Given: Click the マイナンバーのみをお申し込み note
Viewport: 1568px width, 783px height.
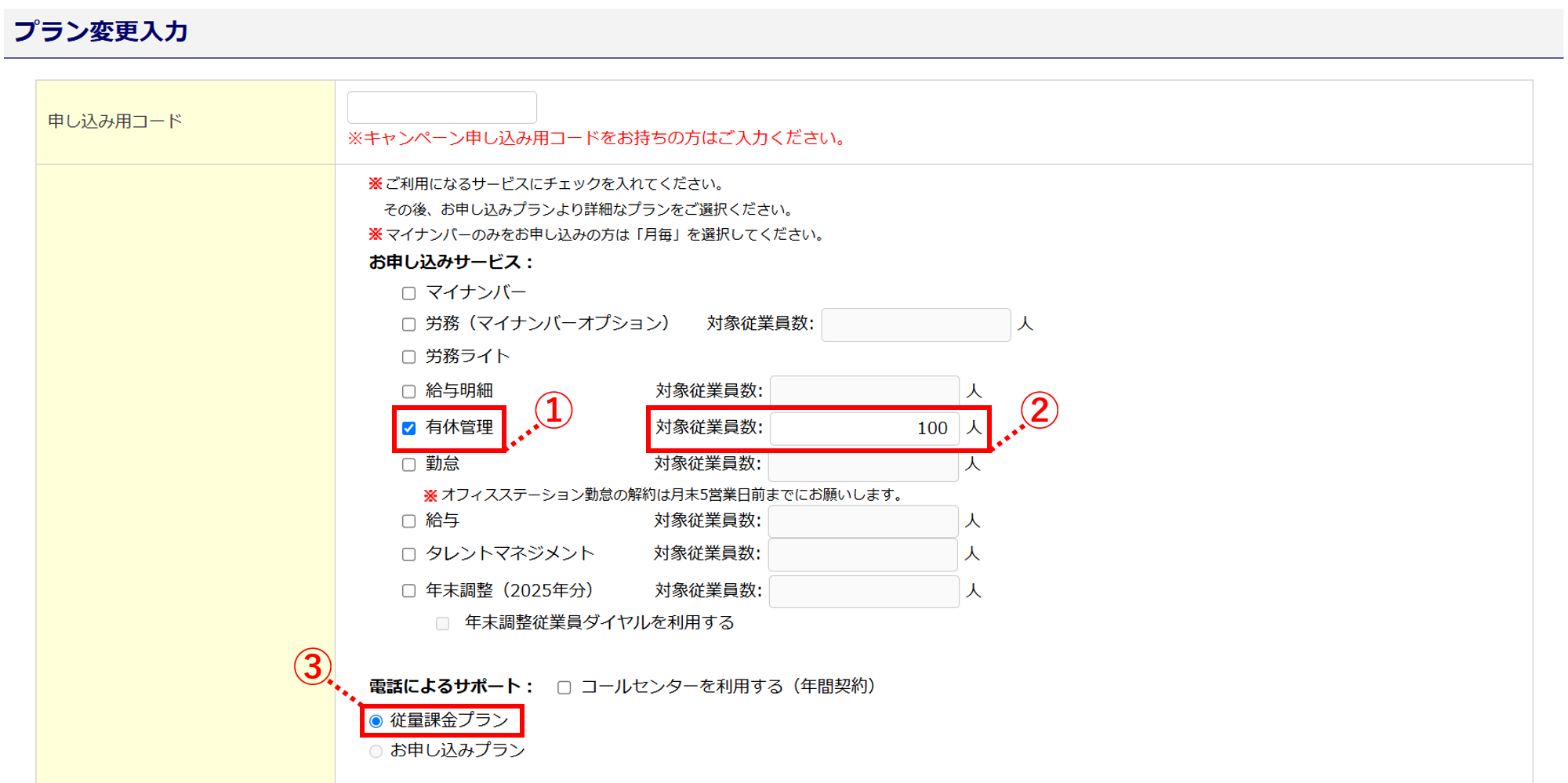Looking at the screenshot, I should [x=597, y=234].
